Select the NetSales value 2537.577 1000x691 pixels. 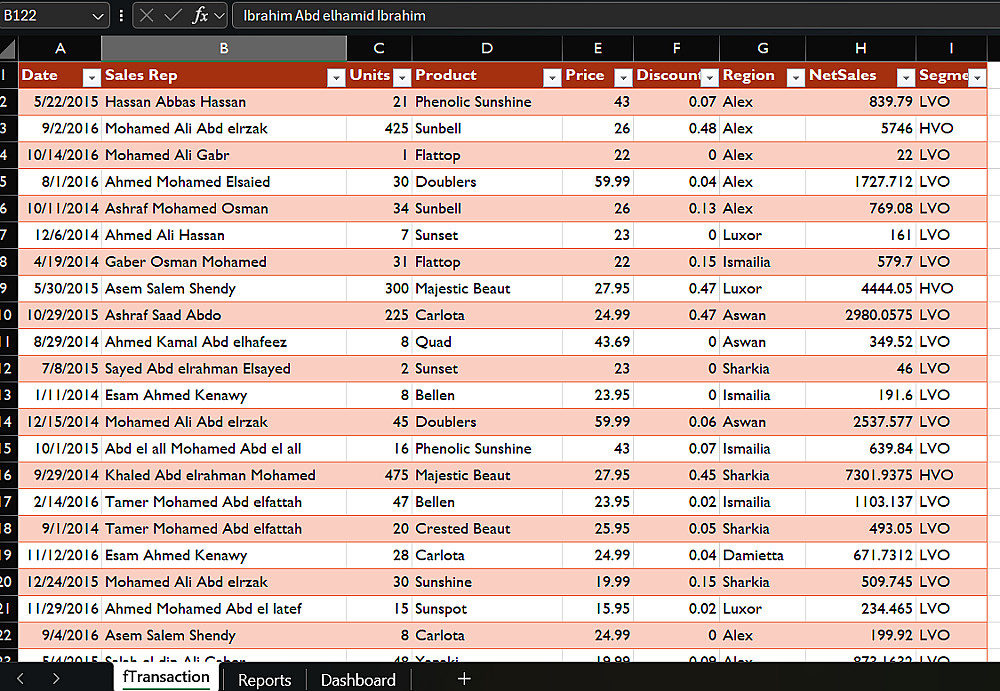tap(860, 422)
